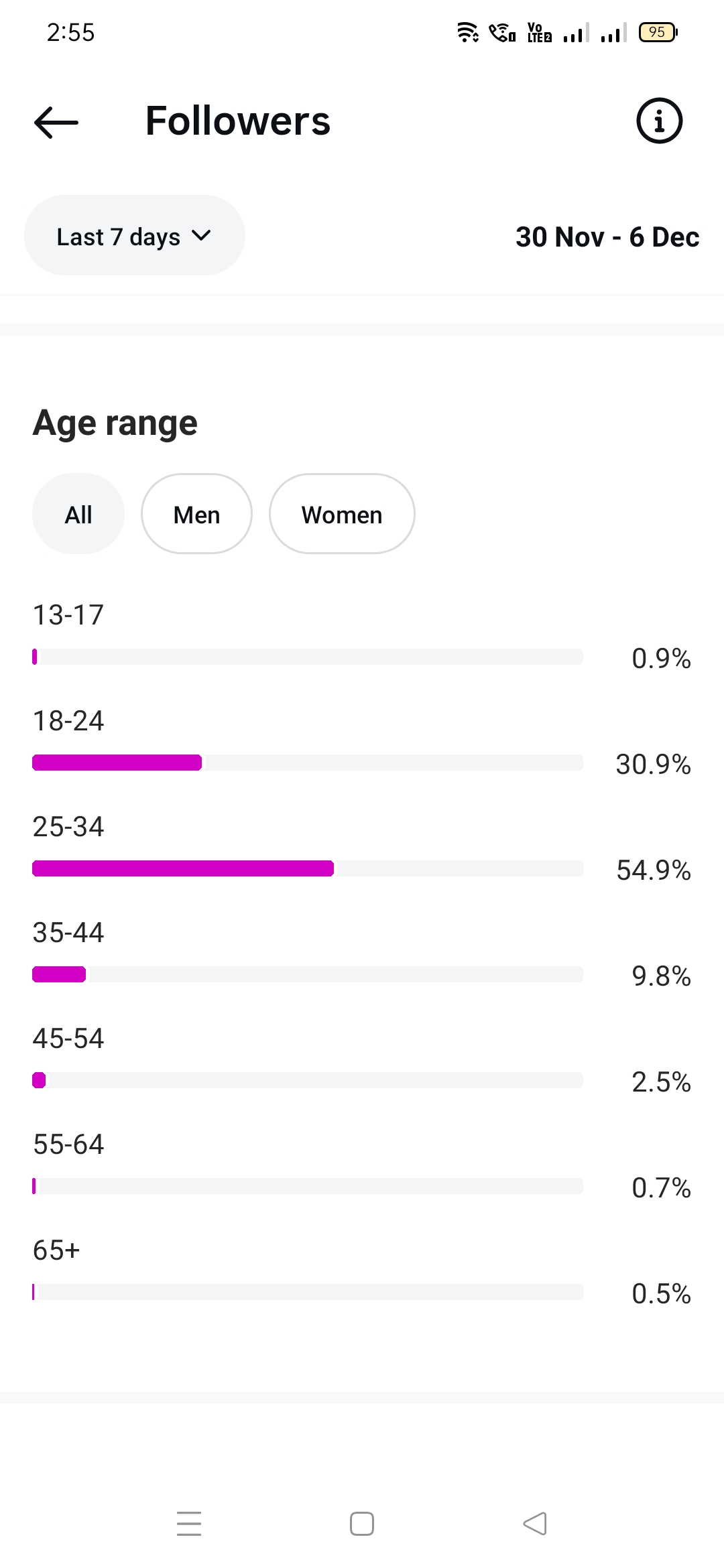
Task: Tap the Age range section heading
Action: coord(115,423)
